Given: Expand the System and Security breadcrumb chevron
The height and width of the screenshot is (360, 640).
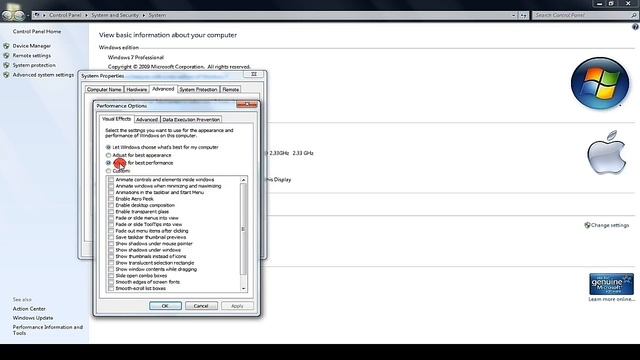Looking at the screenshot, I should (x=144, y=15).
